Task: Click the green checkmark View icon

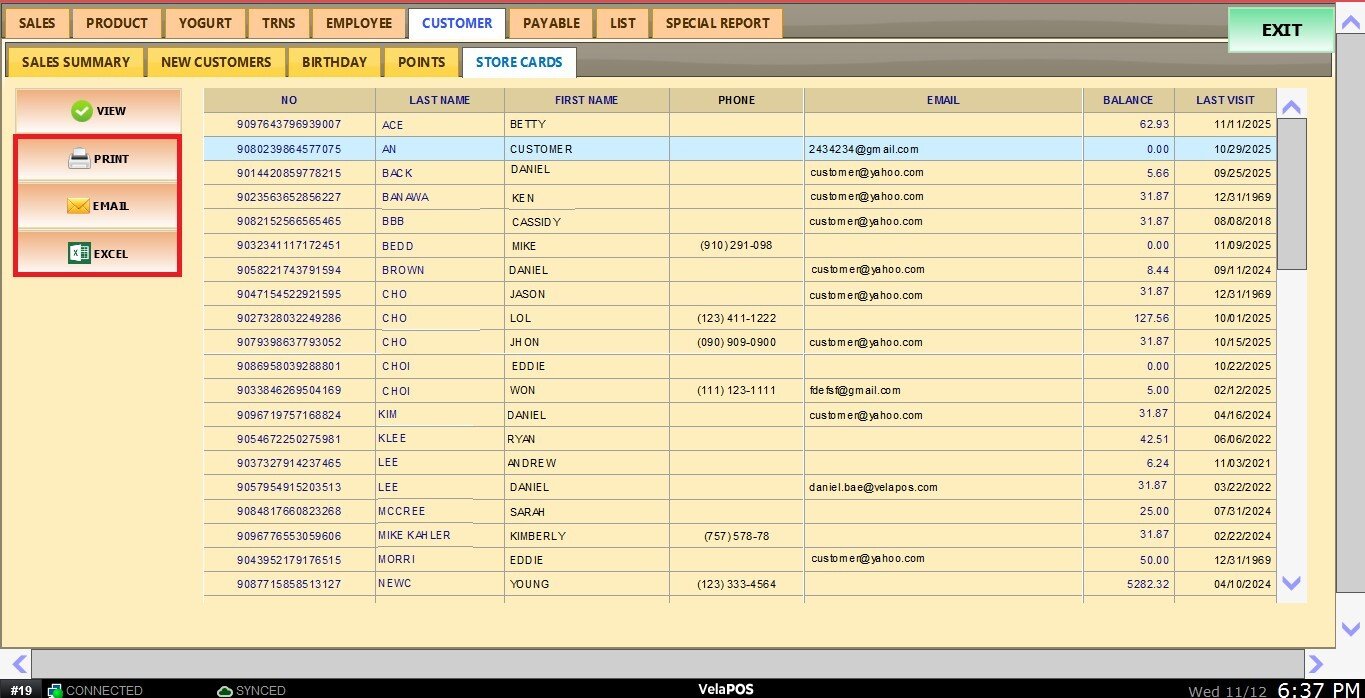Action: click(82, 111)
